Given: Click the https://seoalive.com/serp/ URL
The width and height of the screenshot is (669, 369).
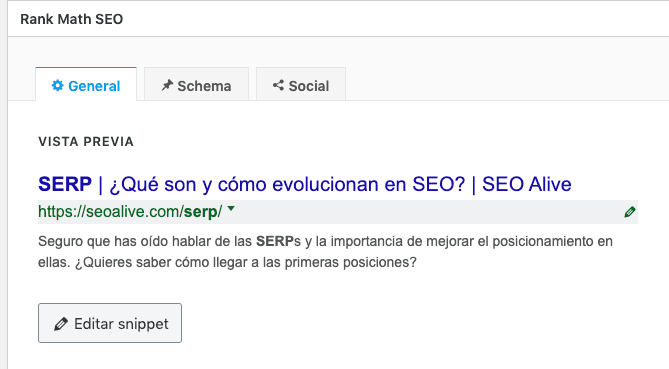Looking at the screenshot, I should tap(130, 212).
